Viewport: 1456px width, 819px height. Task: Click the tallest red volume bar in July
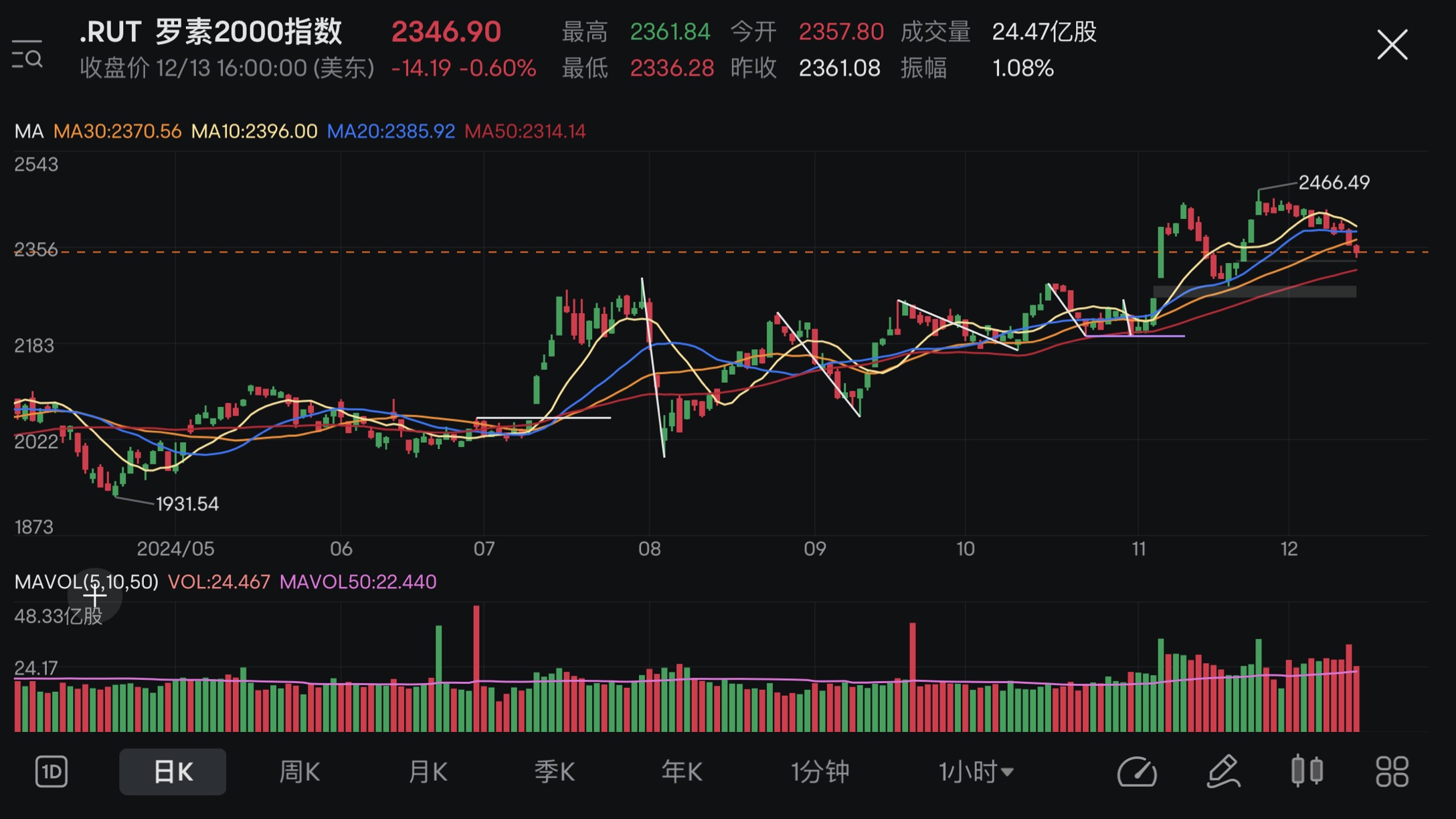coord(476,668)
